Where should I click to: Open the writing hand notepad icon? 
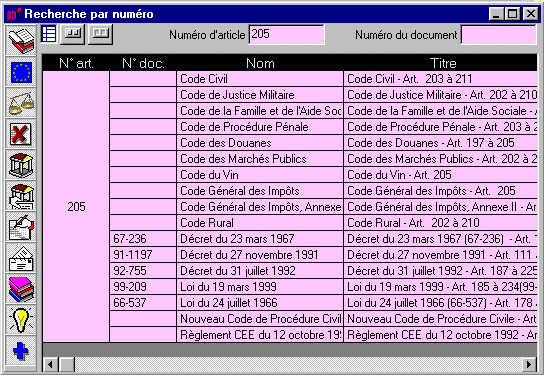click(x=21, y=228)
